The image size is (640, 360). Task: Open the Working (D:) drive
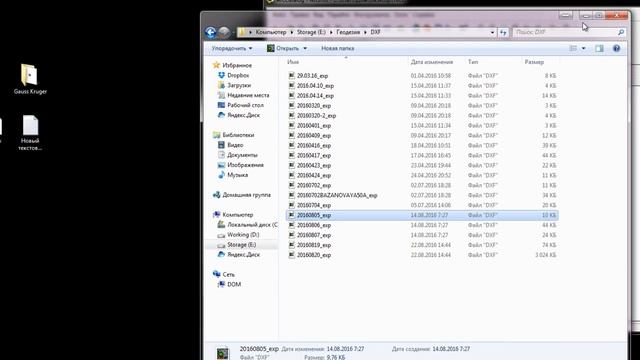point(238,235)
